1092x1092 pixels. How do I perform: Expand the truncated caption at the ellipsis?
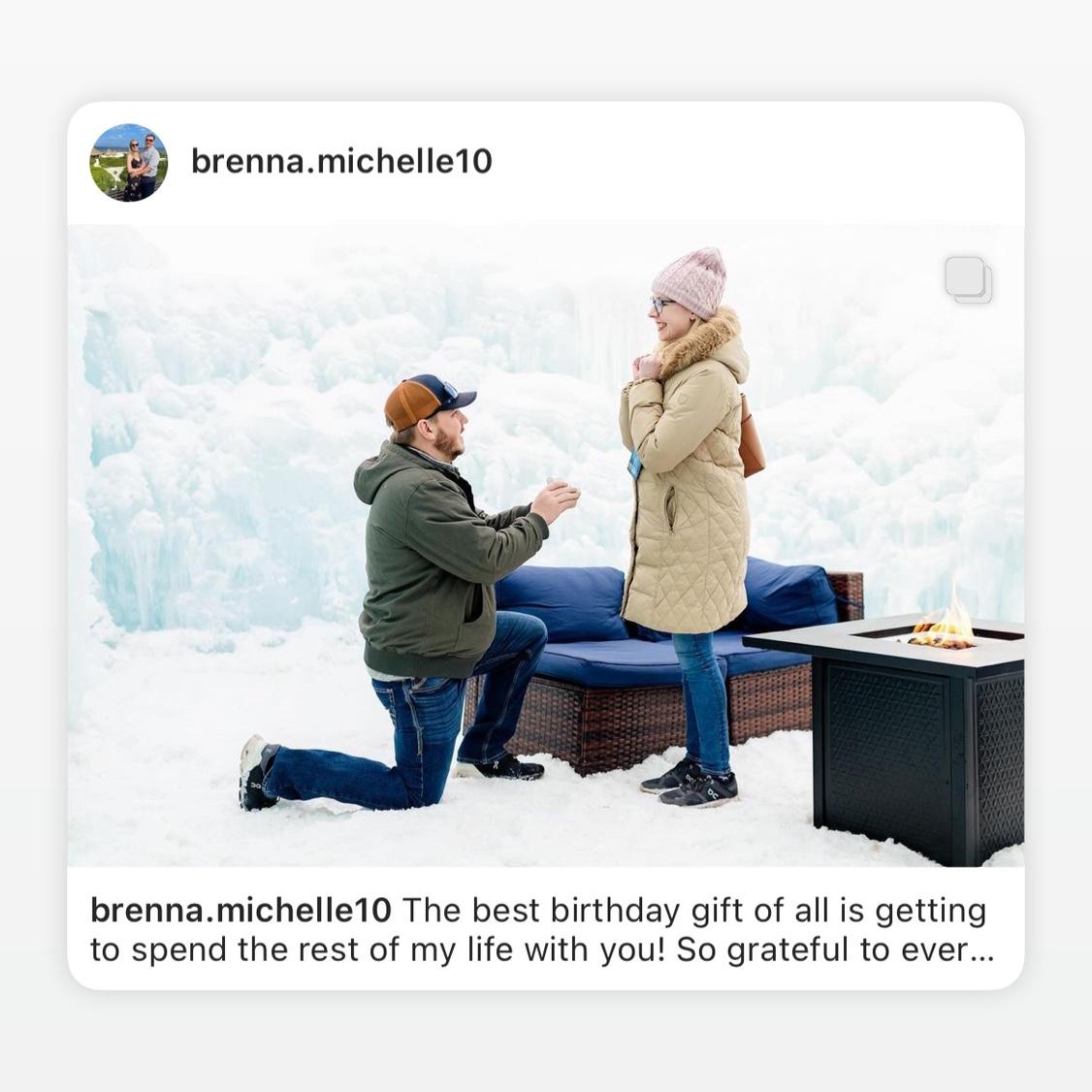pos(982,950)
